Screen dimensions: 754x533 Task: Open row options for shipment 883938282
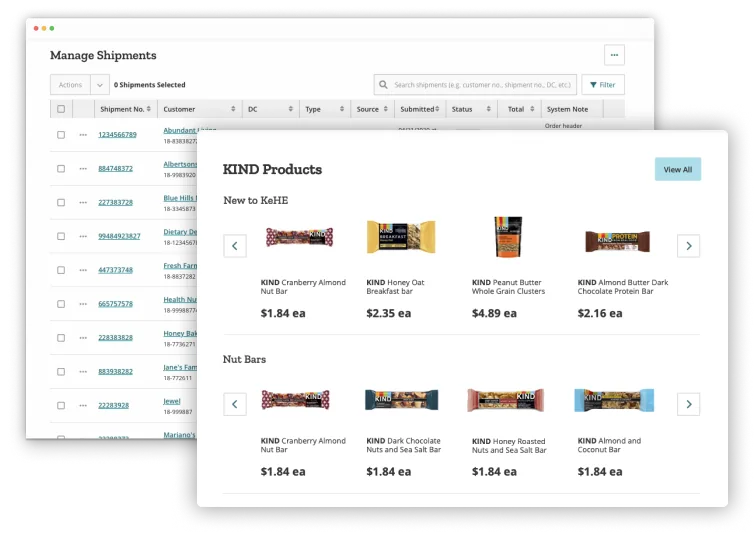[83, 372]
